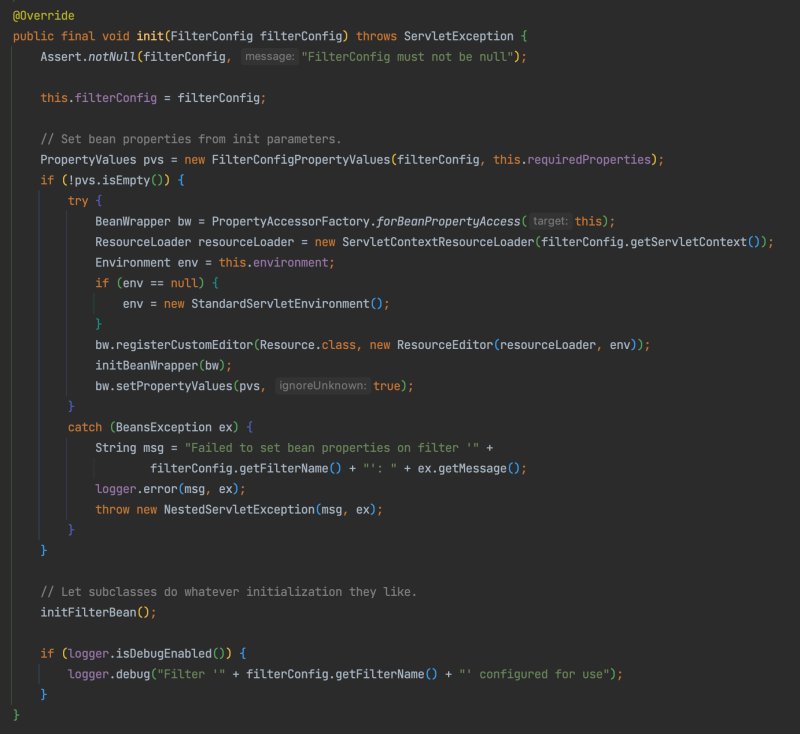Screen dimensions: 800x734
Task: Click the 'Let subclasses do whatever initialization' comment
Action: tap(229, 592)
